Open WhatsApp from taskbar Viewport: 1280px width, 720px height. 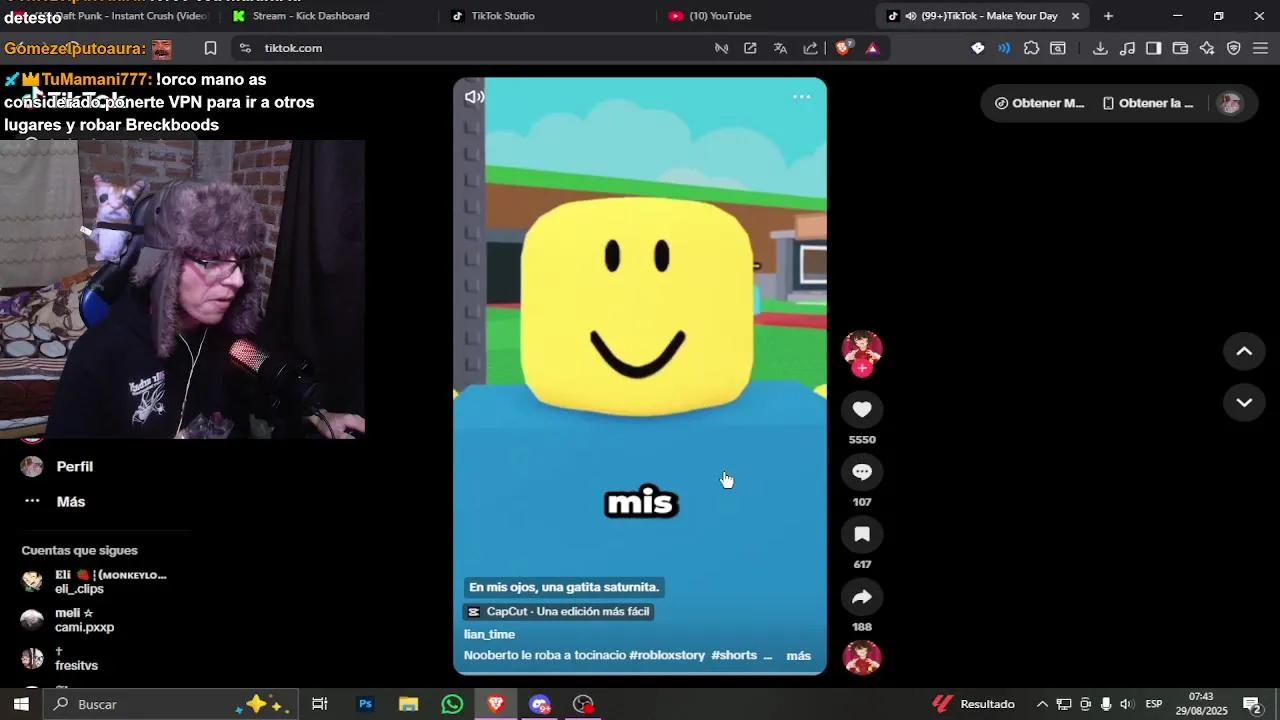[452, 704]
